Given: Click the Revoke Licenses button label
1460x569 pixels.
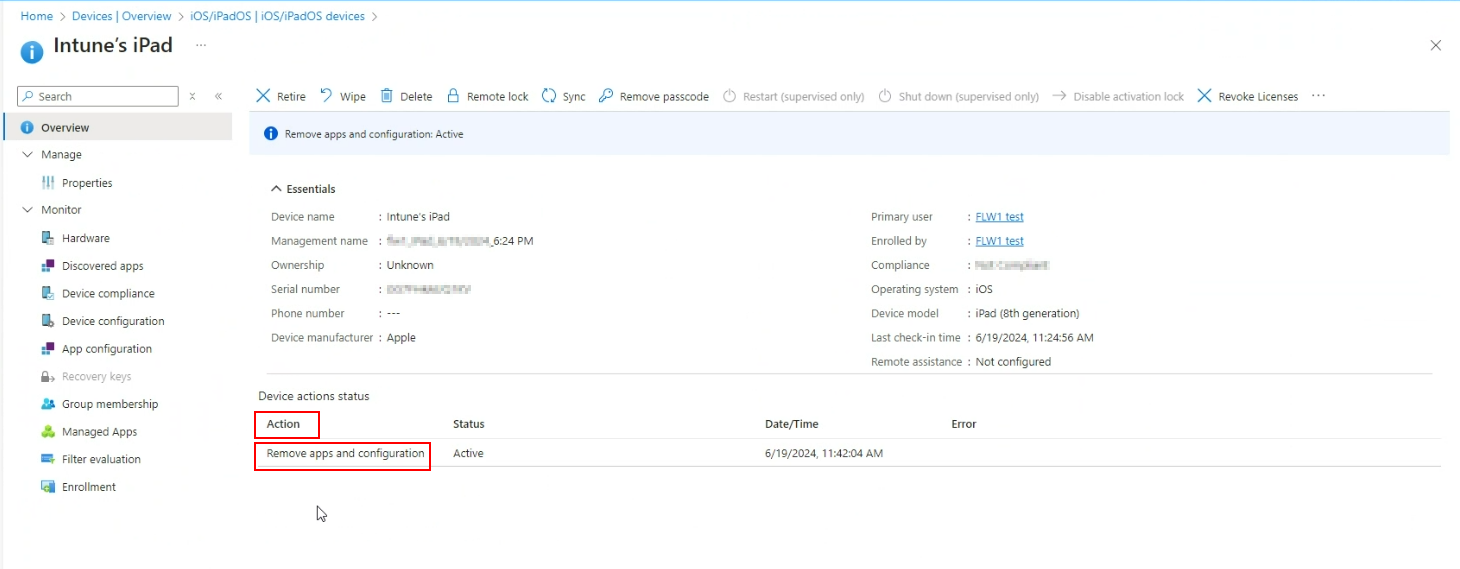Looking at the screenshot, I should click(x=1258, y=97).
